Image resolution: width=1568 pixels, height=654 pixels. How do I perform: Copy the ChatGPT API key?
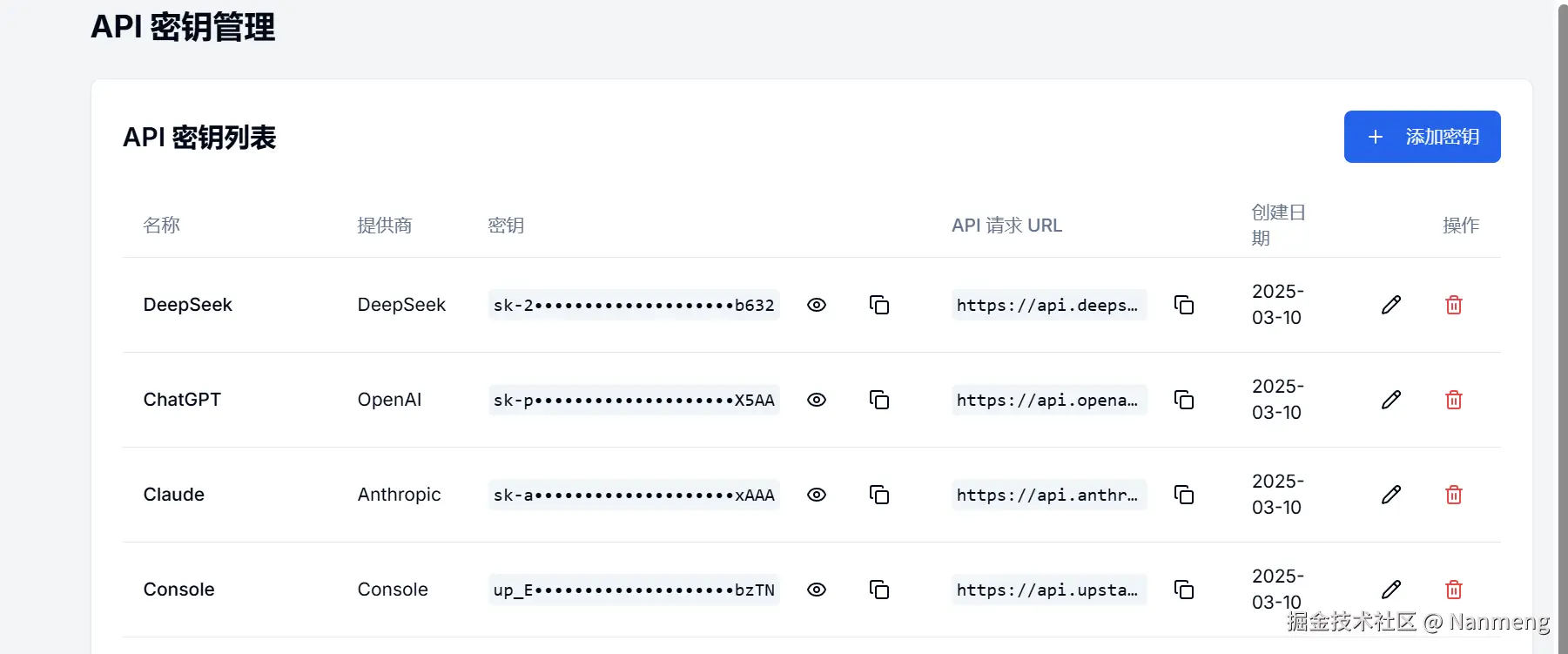pyautogui.click(x=879, y=400)
